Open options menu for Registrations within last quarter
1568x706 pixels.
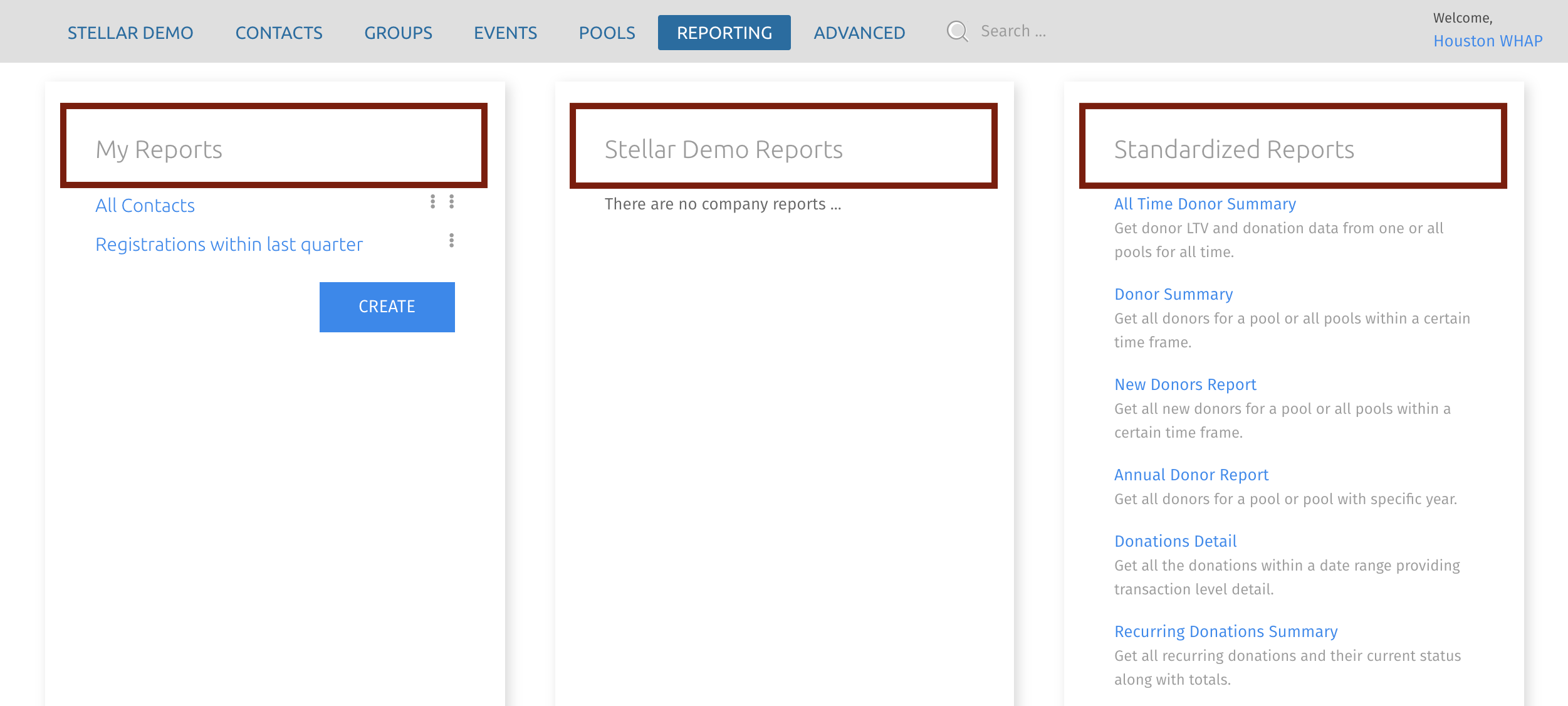(451, 241)
